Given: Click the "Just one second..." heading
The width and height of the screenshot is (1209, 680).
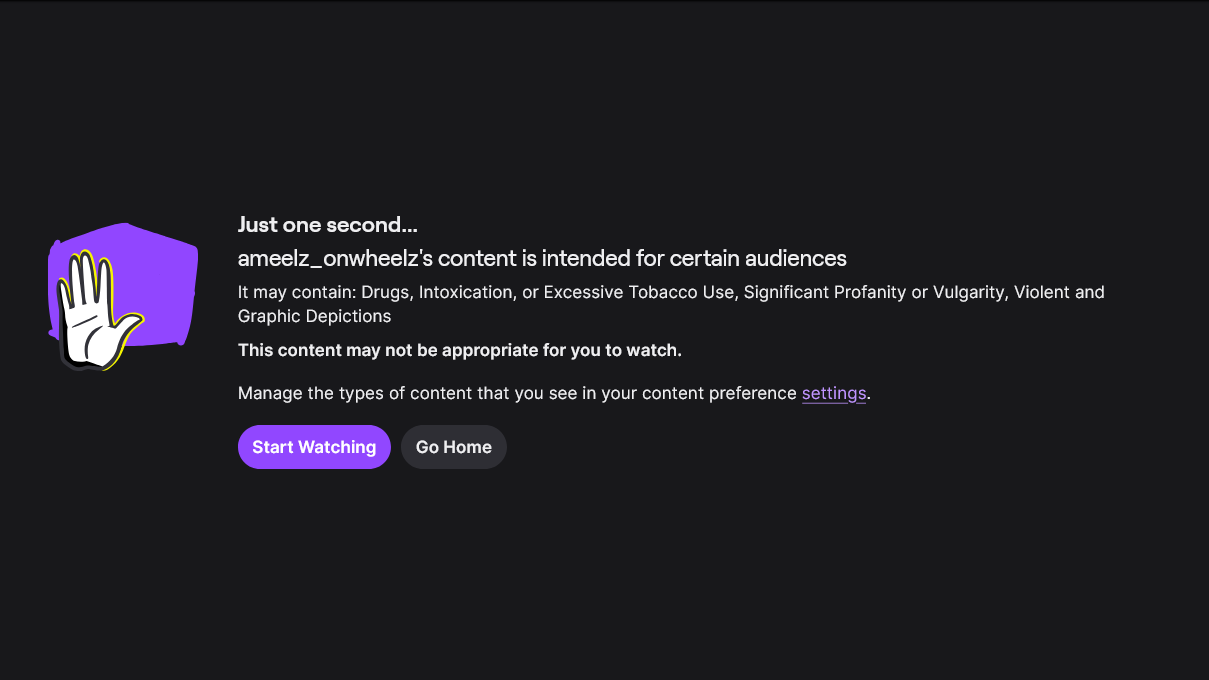Looking at the screenshot, I should tap(327, 224).
